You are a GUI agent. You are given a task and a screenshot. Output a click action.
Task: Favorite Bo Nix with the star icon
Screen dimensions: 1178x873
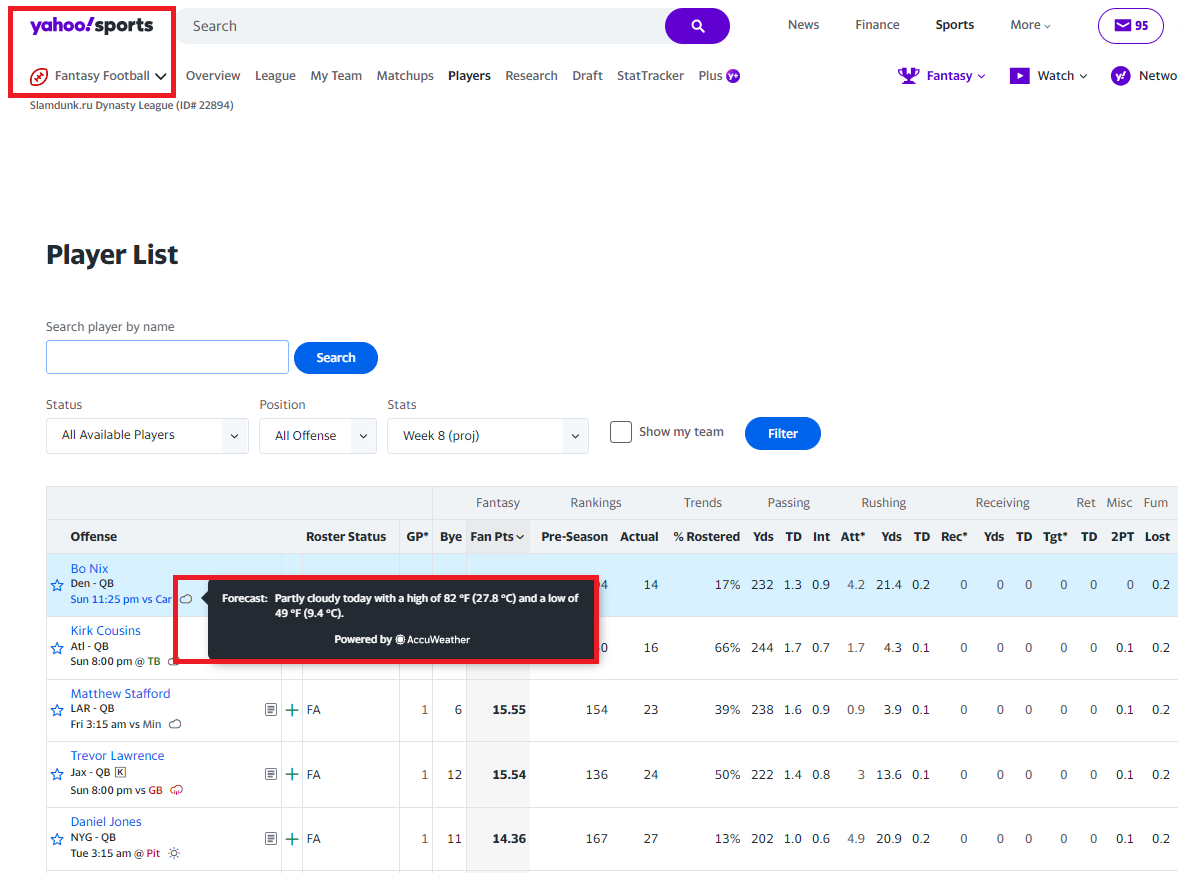point(57,585)
